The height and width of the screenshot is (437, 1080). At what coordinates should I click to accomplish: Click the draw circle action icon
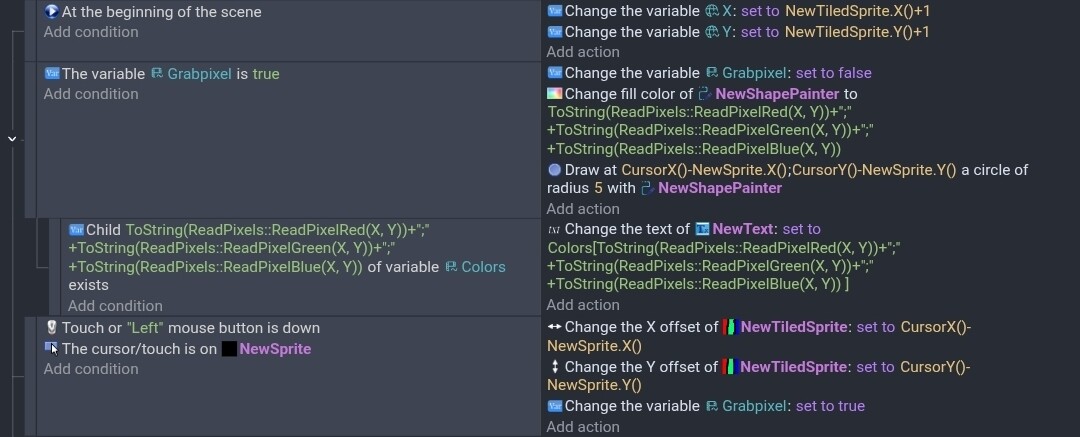(554, 170)
